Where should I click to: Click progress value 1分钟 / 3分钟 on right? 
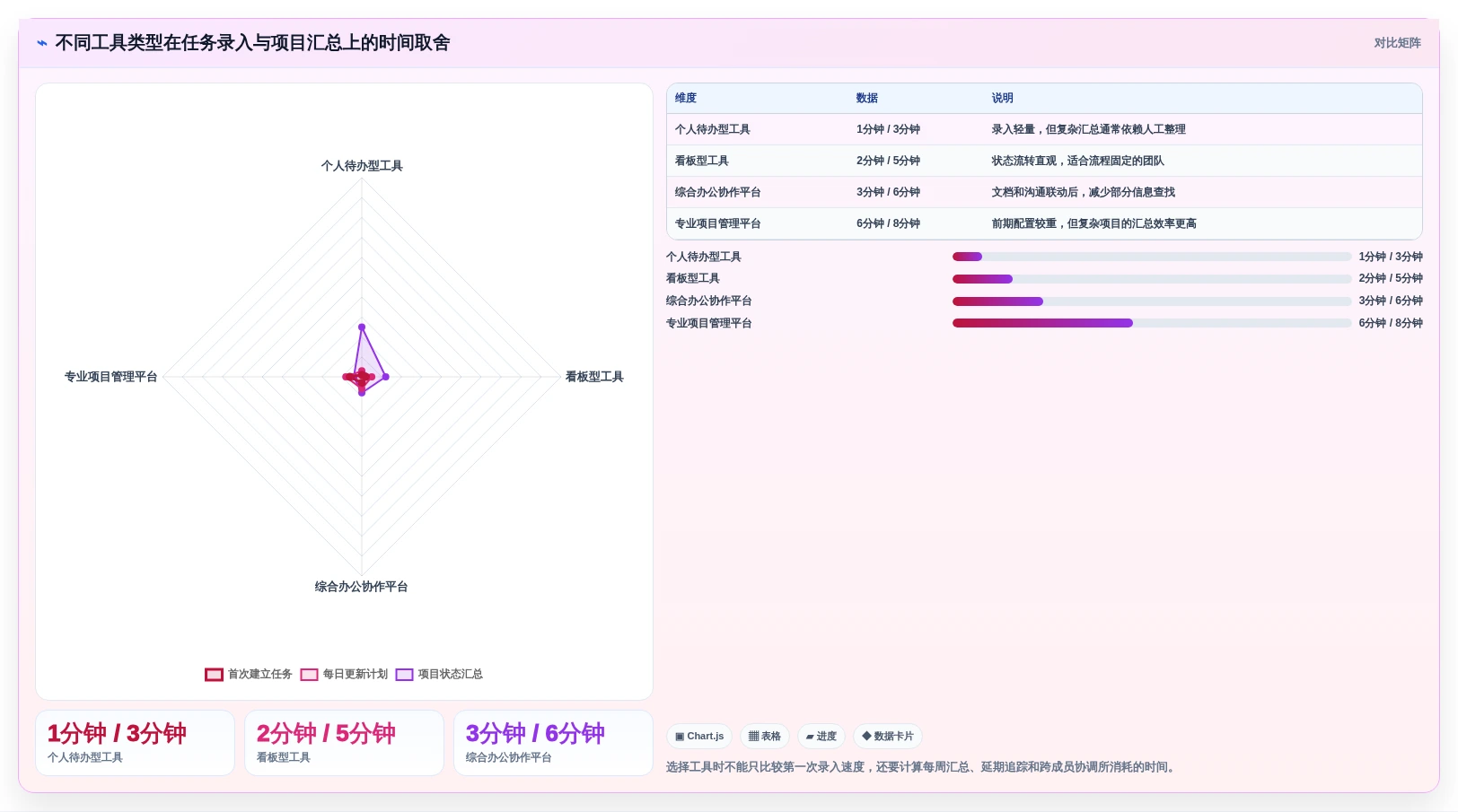[x=1391, y=258]
